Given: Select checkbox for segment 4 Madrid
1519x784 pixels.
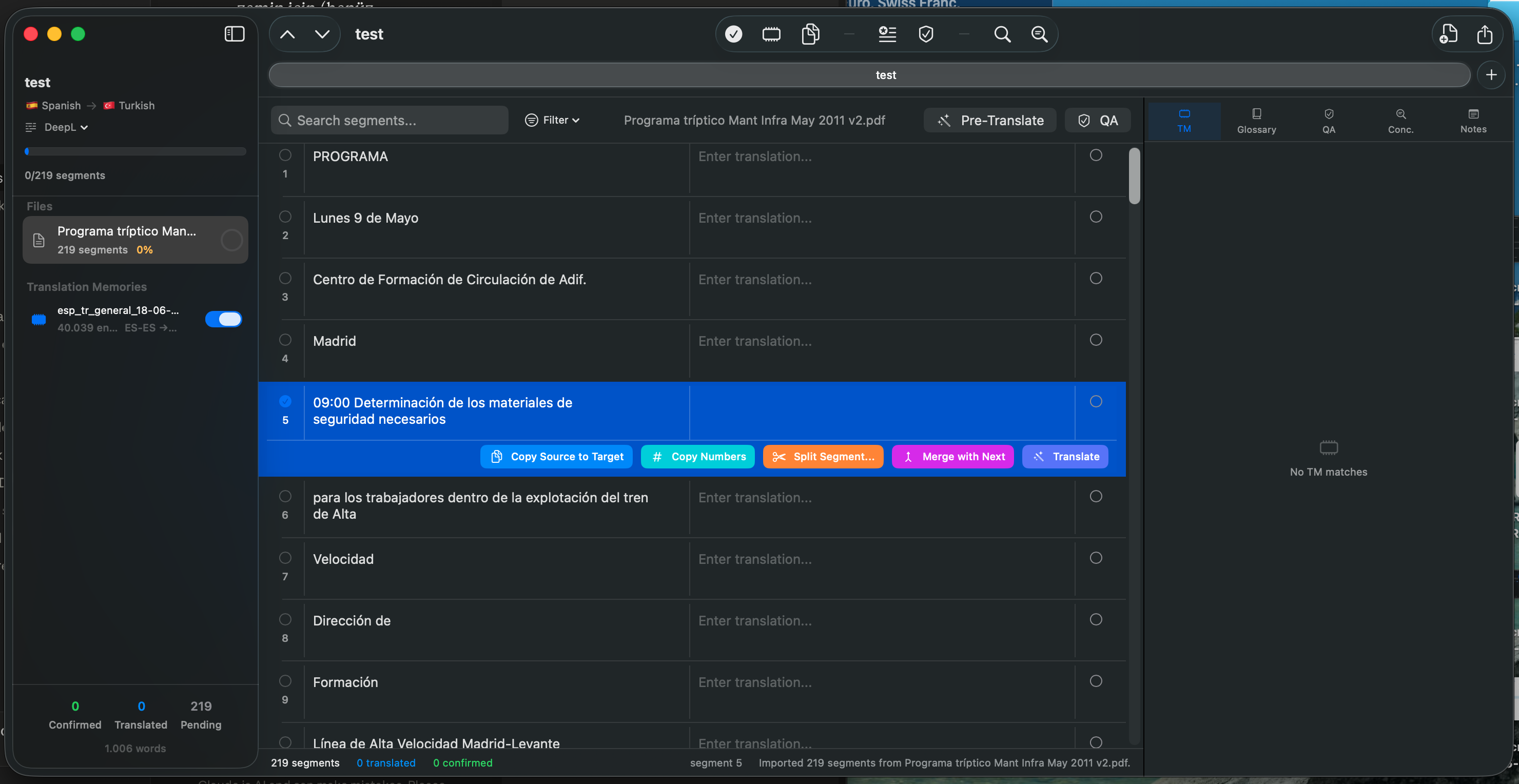Looking at the screenshot, I should click(285, 340).
